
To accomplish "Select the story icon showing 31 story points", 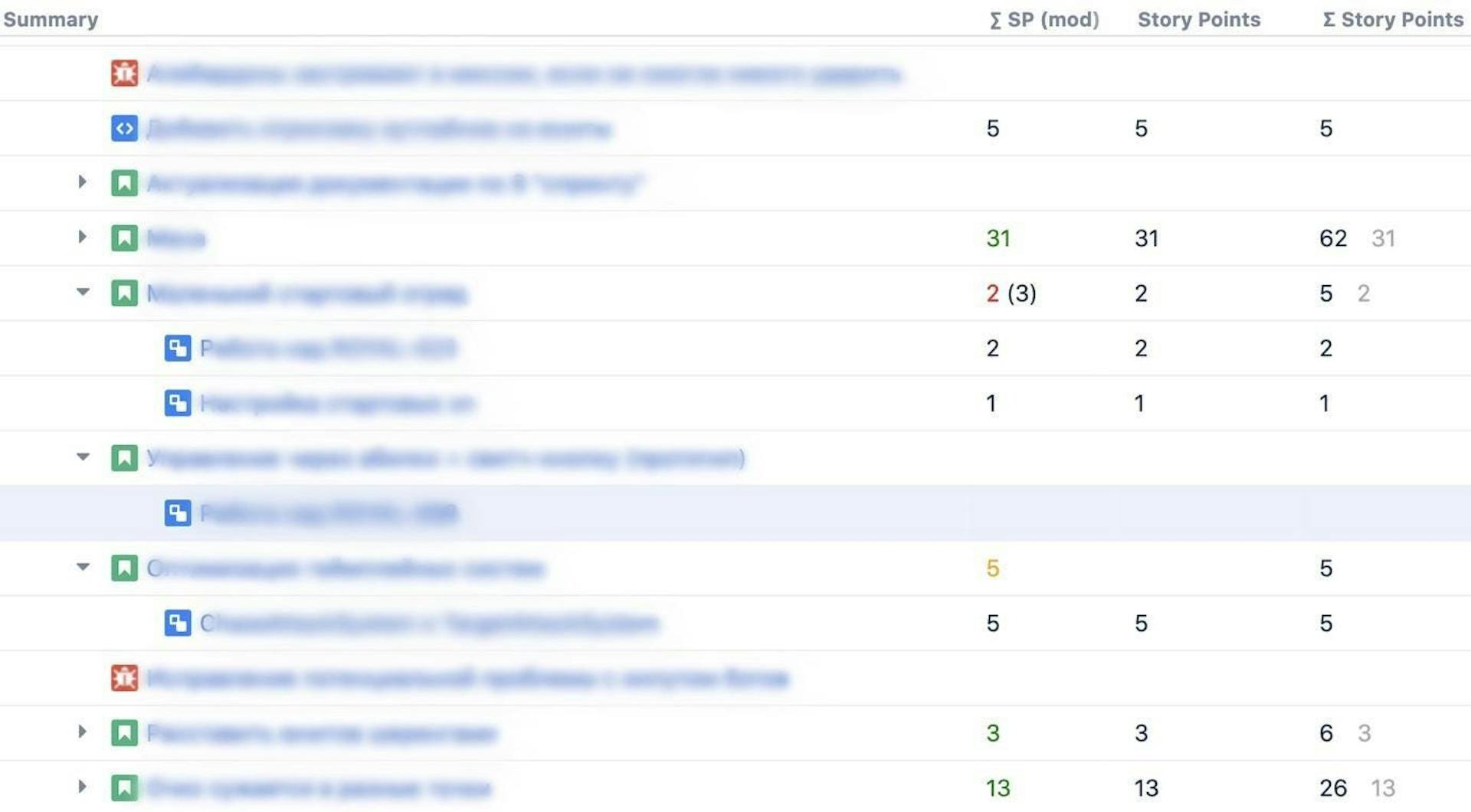I will click(123, 238).
